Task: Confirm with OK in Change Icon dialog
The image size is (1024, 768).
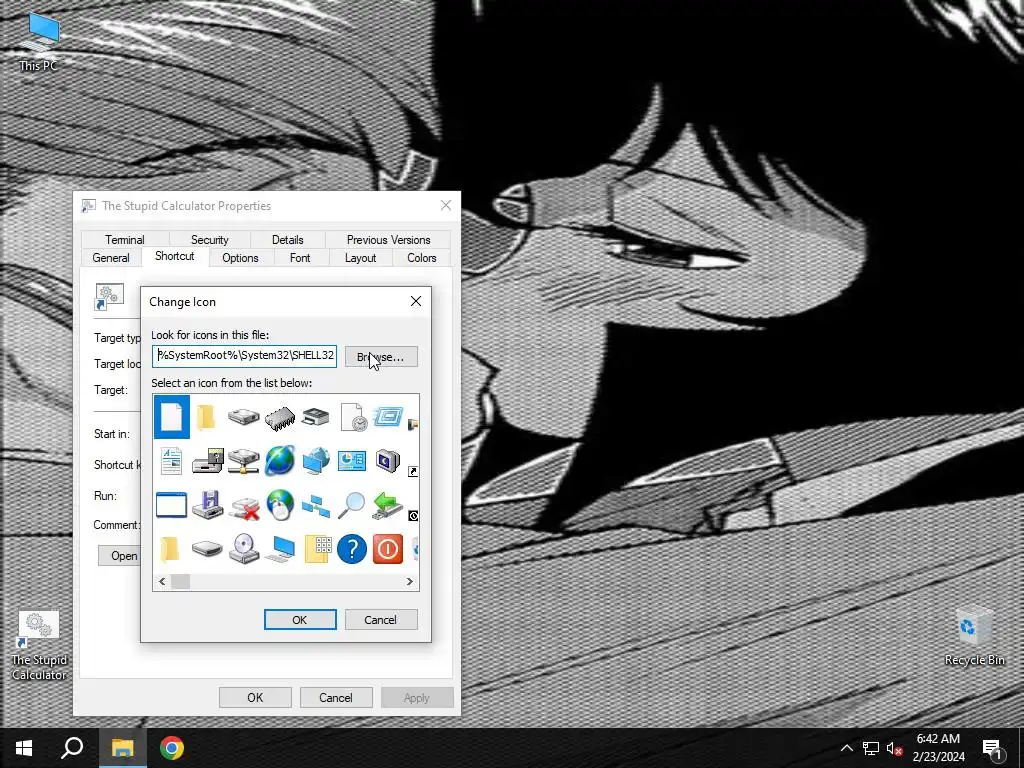Action: [300, 620]
